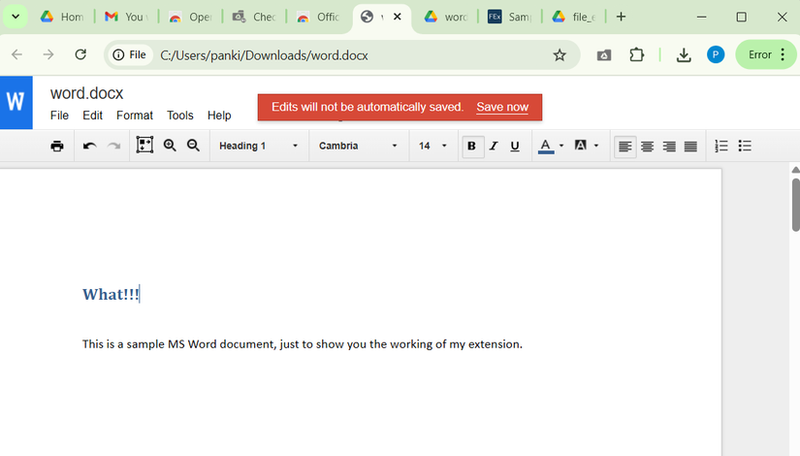This screenshot has height=456, width=800.
Task: Click the Fit to page icon
Action: tap(145, 146)
